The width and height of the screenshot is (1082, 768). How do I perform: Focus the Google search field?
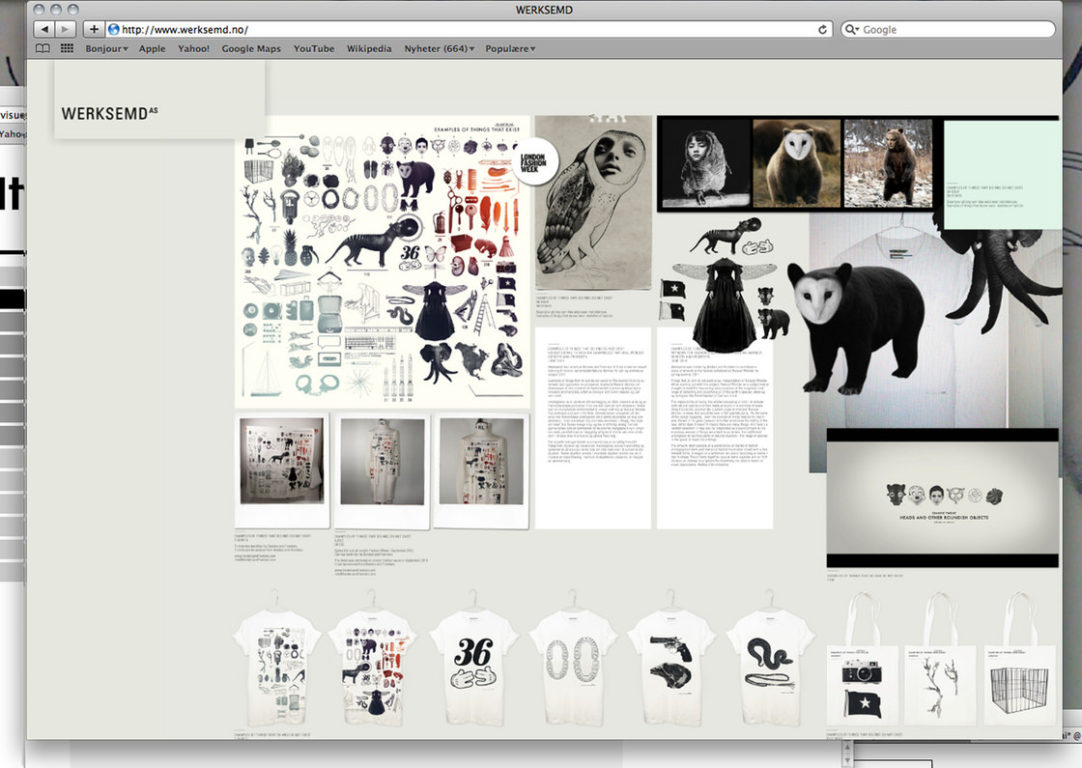tap(948, 30)
